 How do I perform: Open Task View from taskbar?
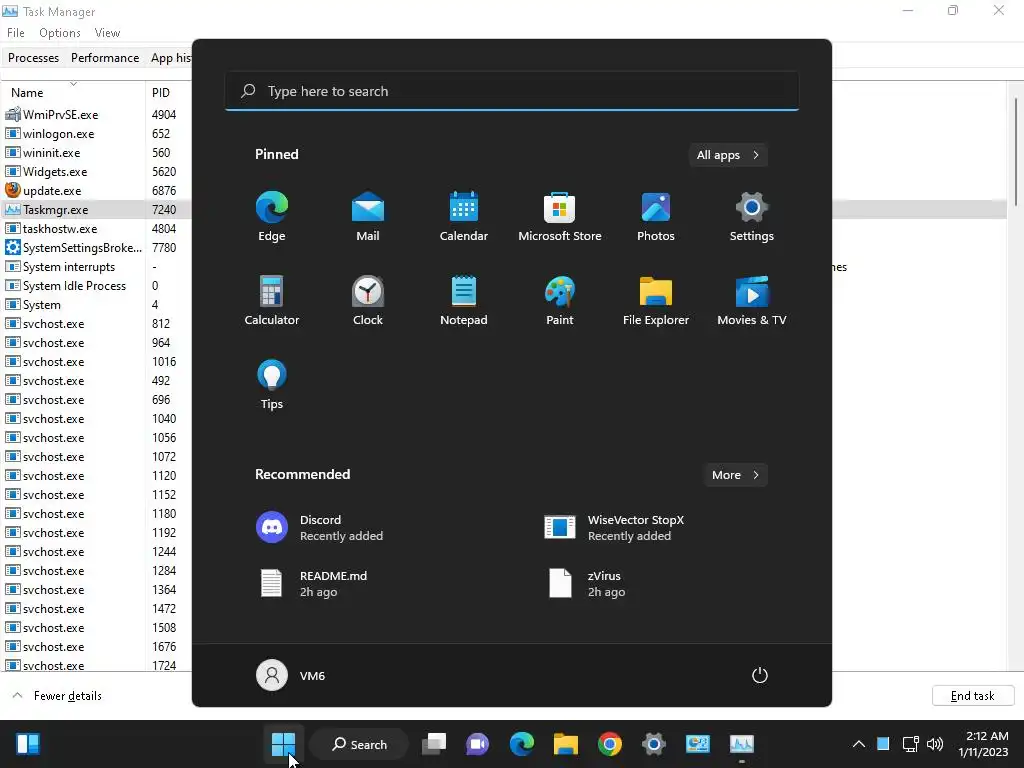434,744
